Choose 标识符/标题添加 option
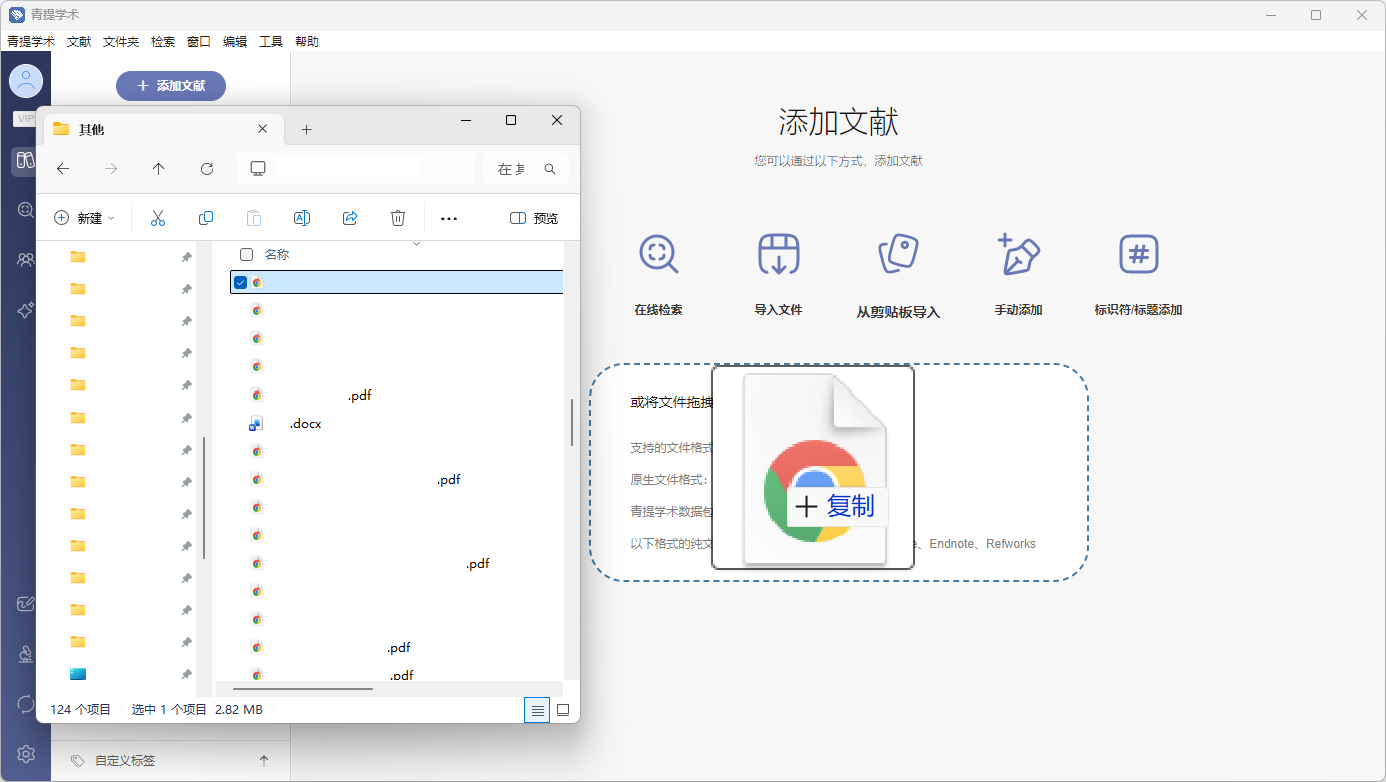The image size is (1386, 782). [1138, 274]
